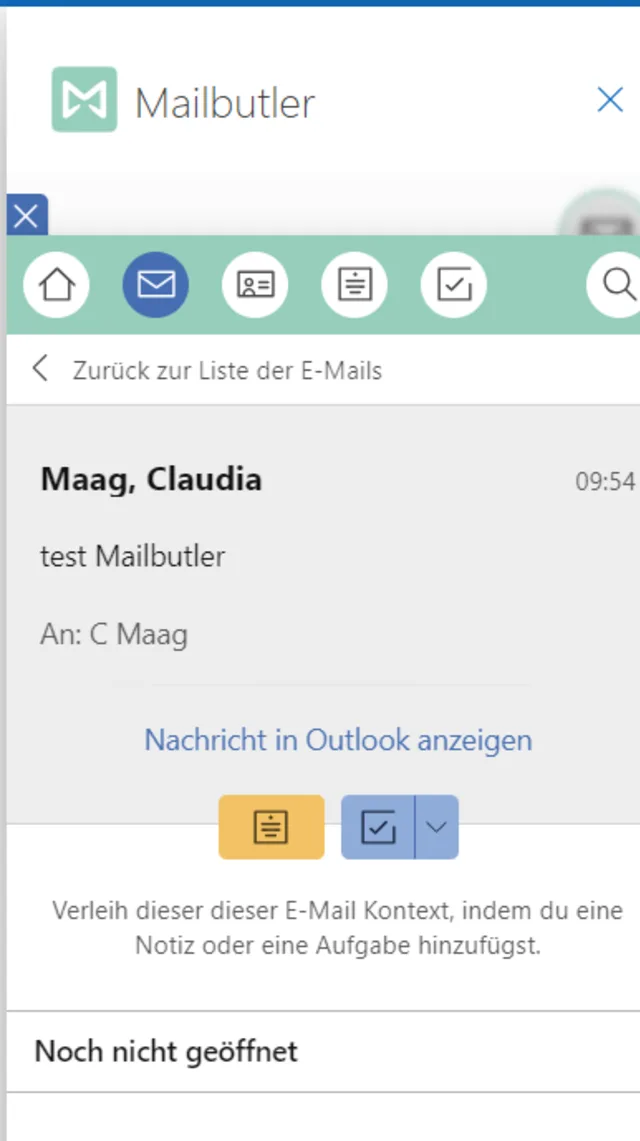Click "Nachricht in Outlook anzeigen" link

[x=338, y=740]
